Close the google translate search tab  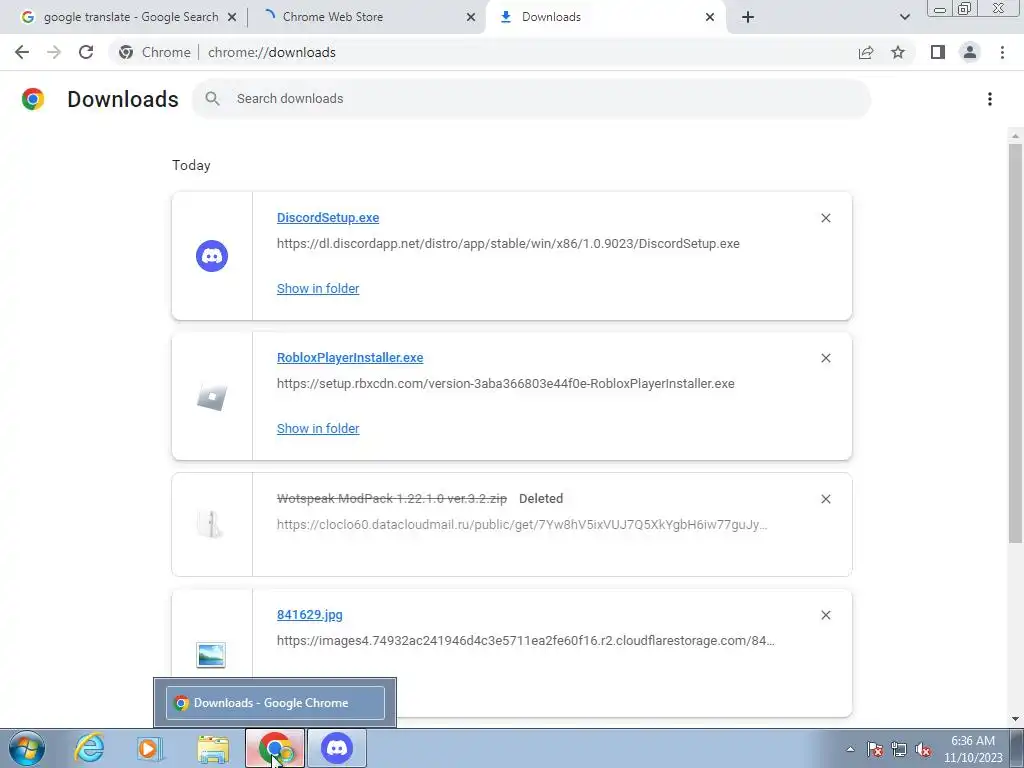232,17
